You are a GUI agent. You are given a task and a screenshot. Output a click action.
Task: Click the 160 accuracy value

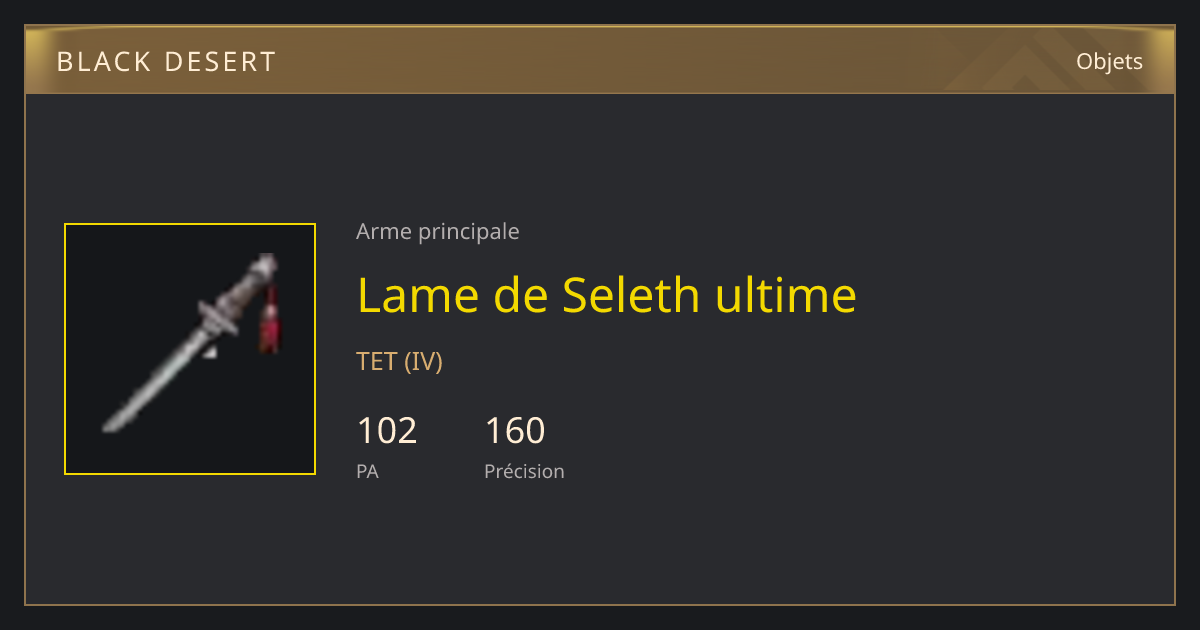pos(515,431)
